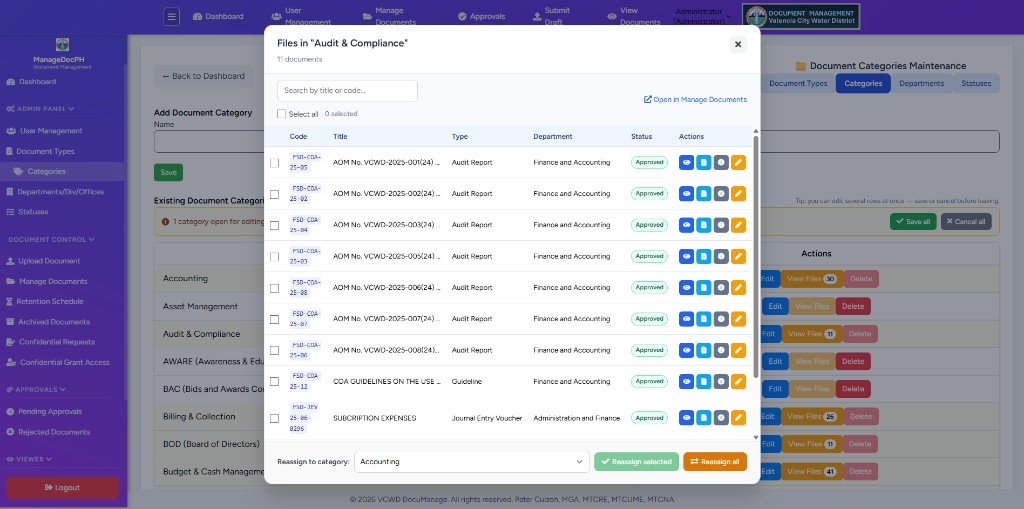
Task: Edit the COA GUIDELINES document with pencil icon
Action: (x=738, y=381)
